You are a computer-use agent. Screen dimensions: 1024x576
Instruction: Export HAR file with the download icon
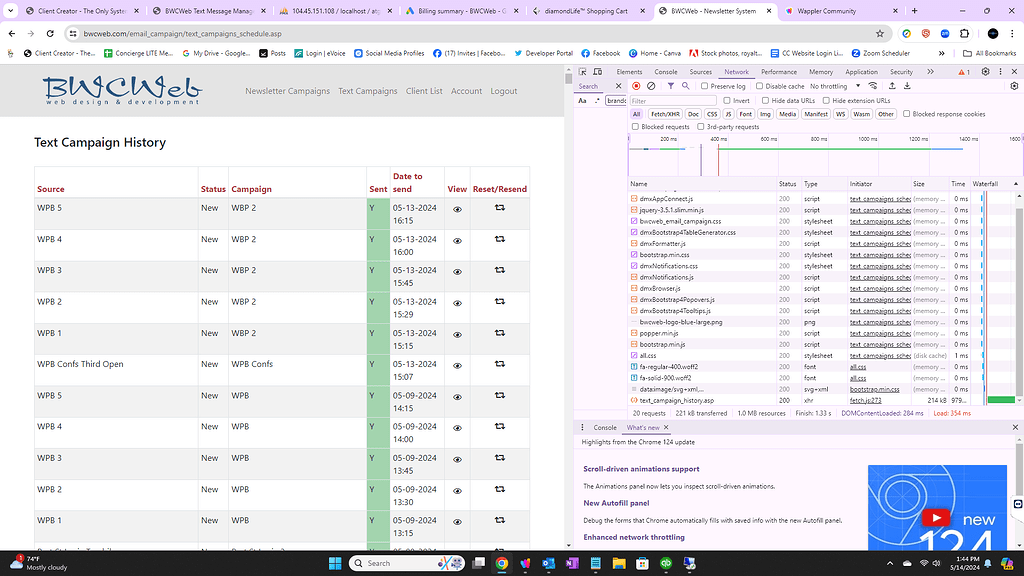906,86
